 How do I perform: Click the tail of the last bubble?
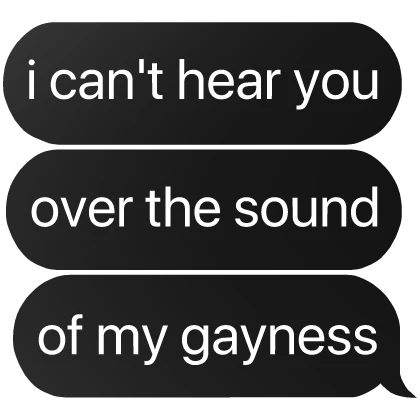tap(402, 387)
